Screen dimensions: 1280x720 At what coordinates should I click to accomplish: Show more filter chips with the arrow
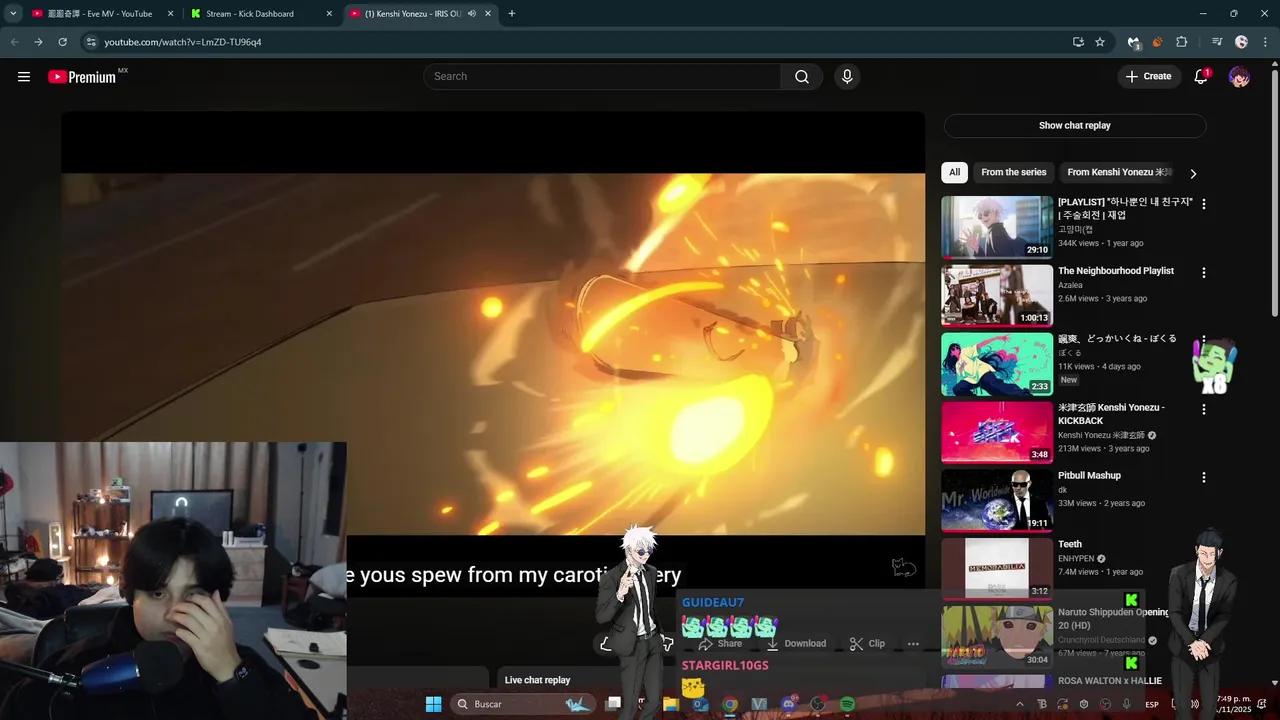click(1192, 173)
